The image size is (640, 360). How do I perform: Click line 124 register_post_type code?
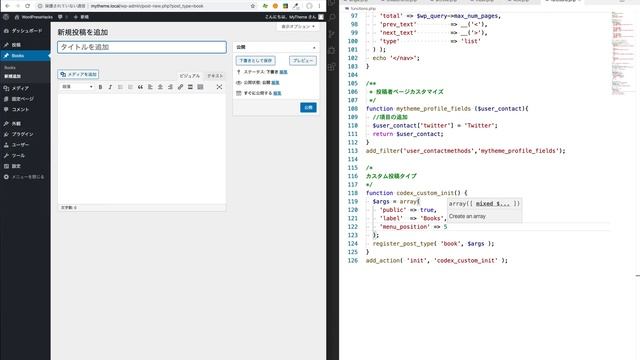[433, 244]
